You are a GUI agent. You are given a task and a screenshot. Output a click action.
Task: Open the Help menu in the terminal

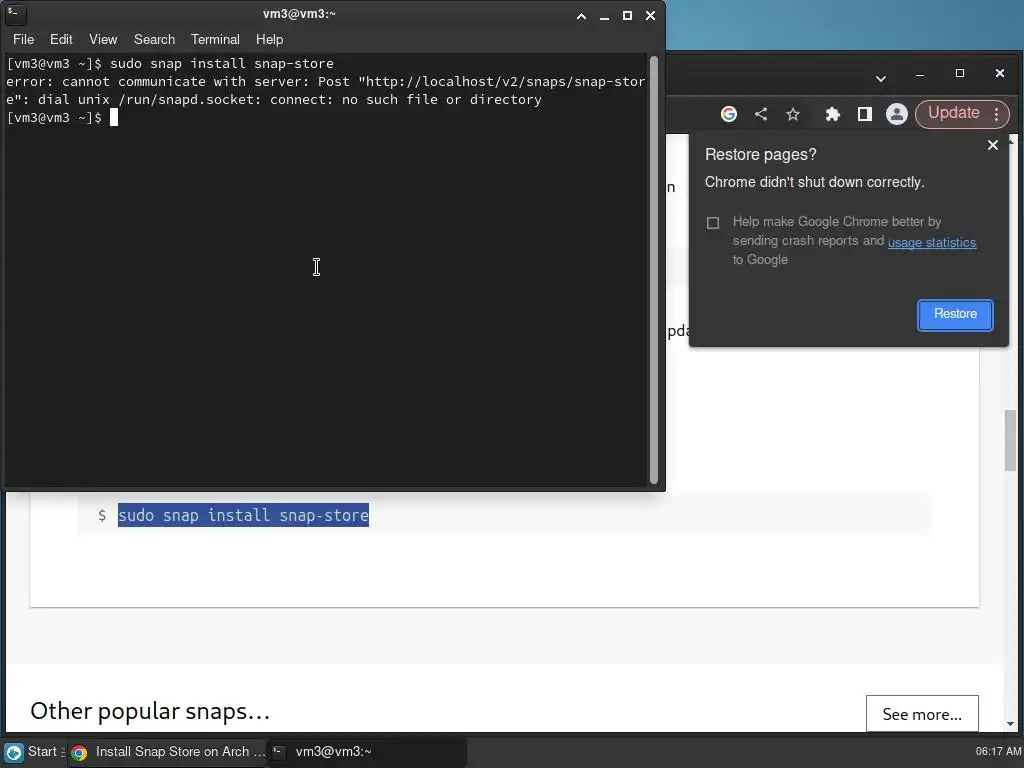pyautogui.click(x=269, y=39)
